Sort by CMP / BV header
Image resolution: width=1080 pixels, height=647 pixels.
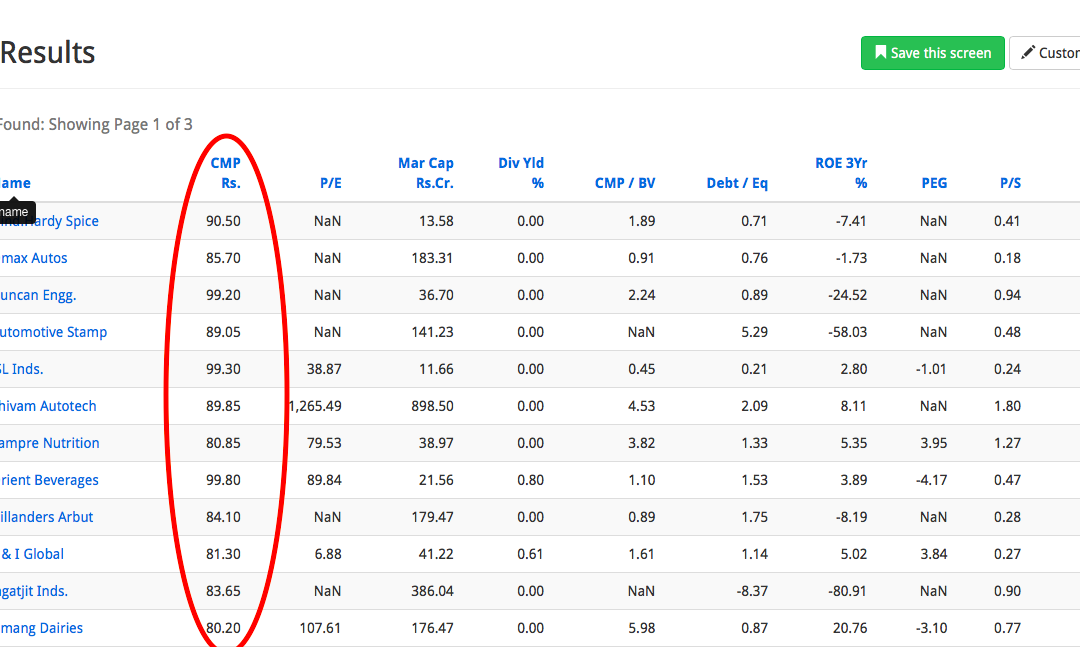pyautogui.click(x=625, y=183)
